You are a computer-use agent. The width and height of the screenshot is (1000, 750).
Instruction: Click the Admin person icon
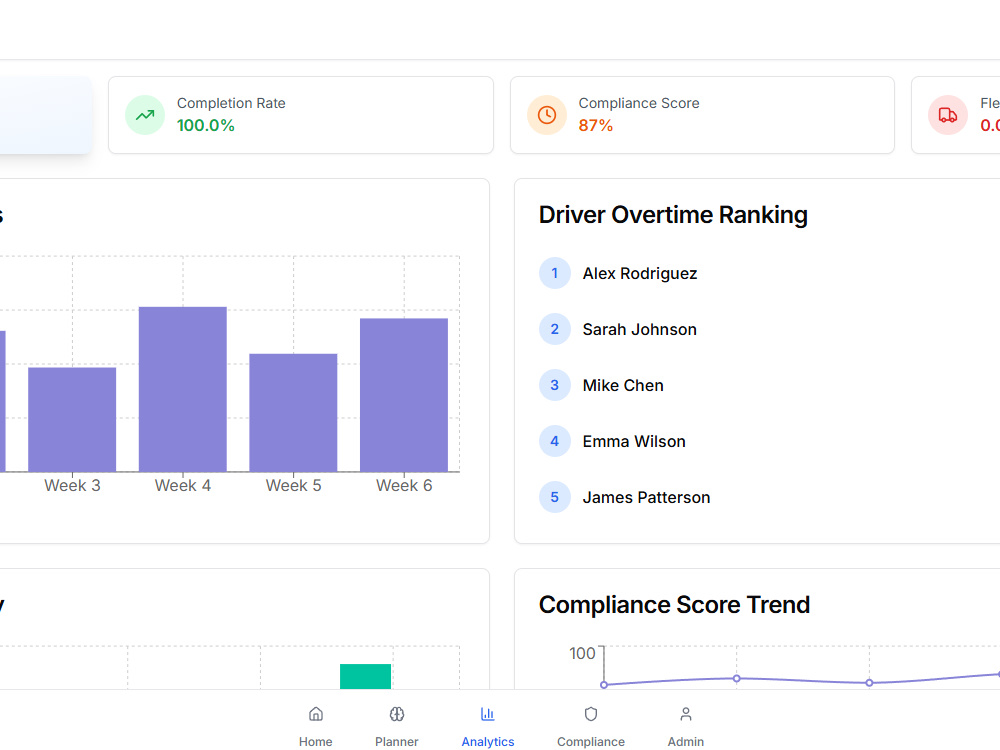tap(686, 714)
